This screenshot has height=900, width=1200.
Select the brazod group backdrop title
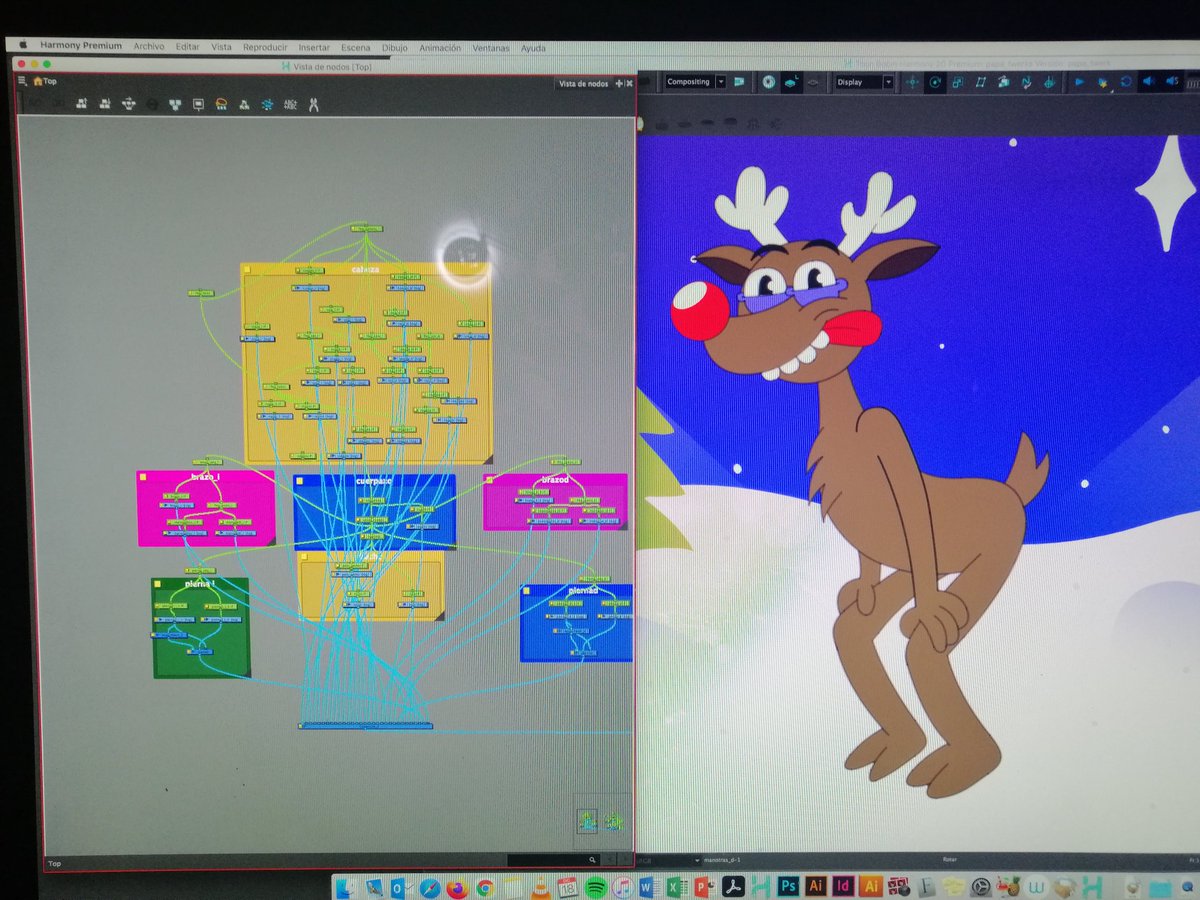[x=554, y=480]
